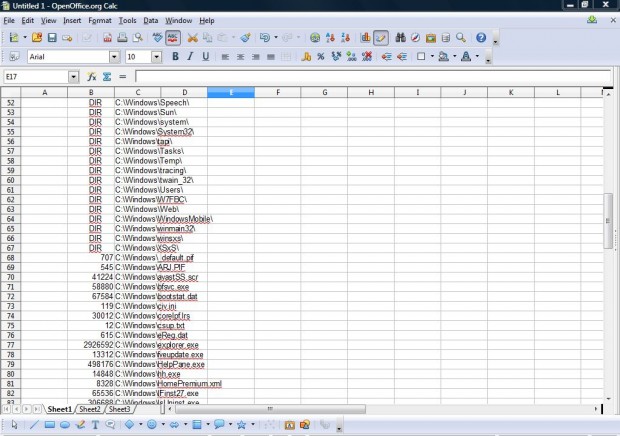Open the font size 10 dropdown
Screen dimensions: 620x436
157,57
